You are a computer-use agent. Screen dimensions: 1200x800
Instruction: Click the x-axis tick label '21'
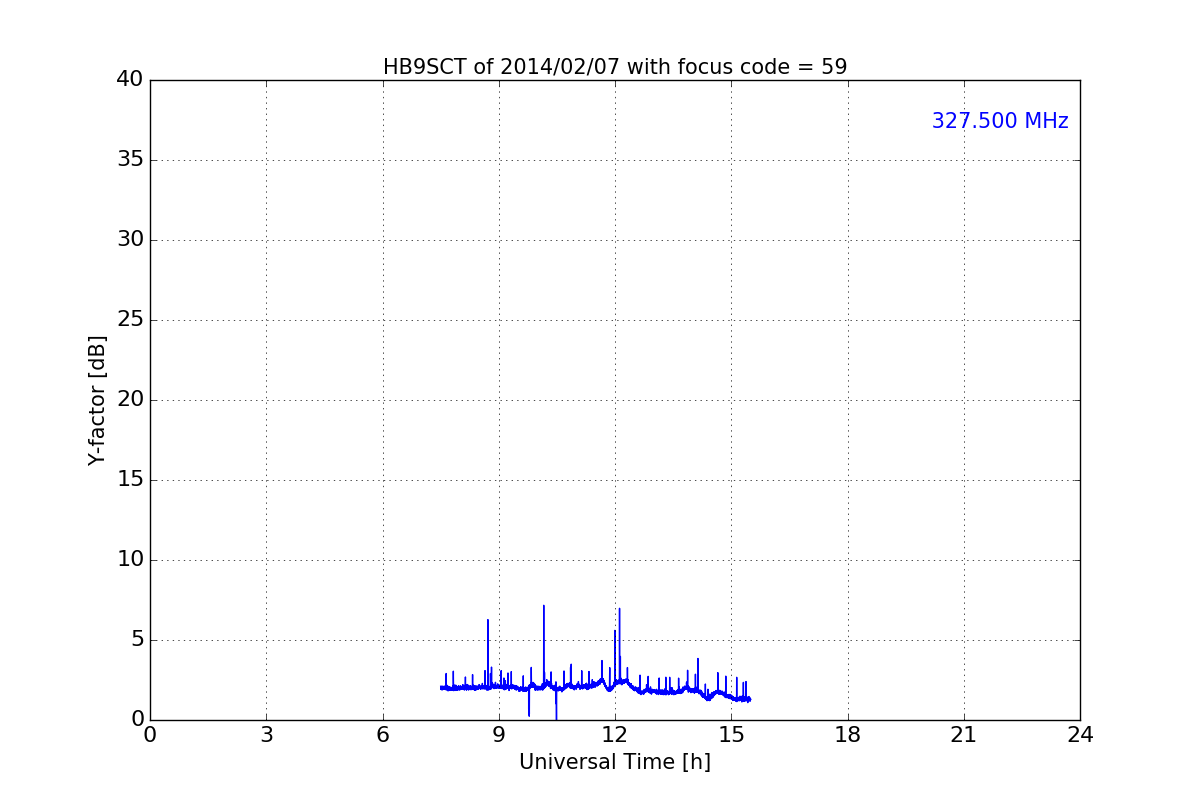pos(964,734)
